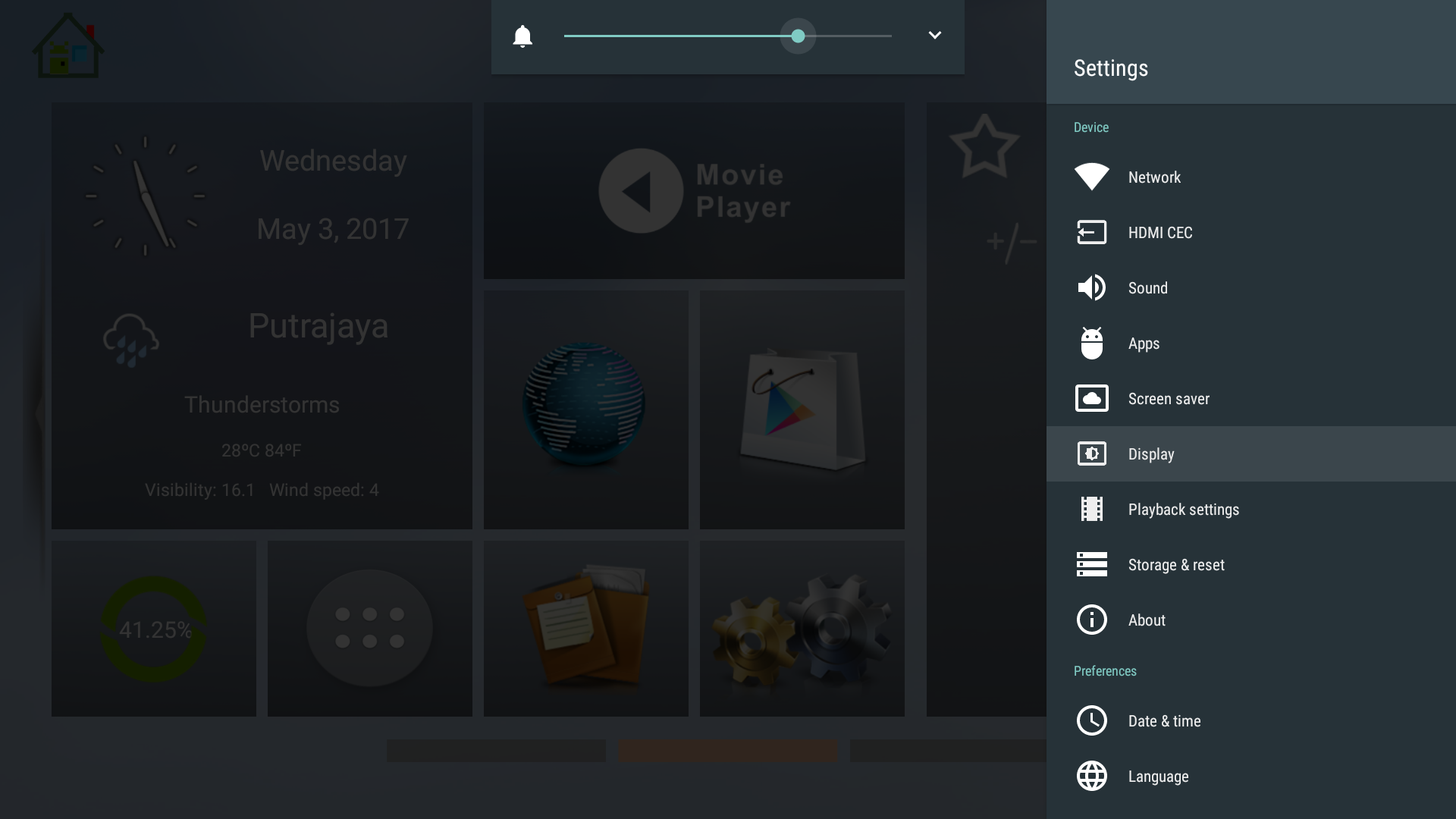Click the Language preferences button
Image resolution: width=1456 pixels, height=819 pixels.
1158,776
